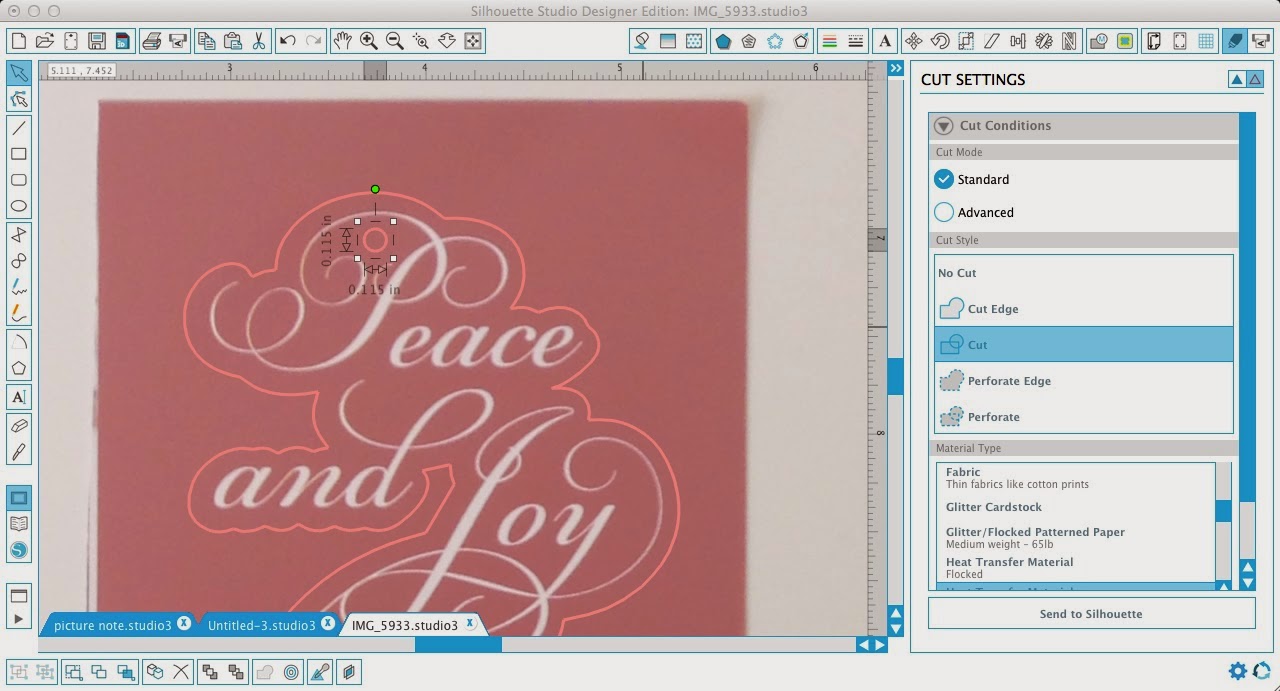Select Standard cut mode
This screenshot has height=691, width=1280.
pyautogui.click(x=944, y=179)
